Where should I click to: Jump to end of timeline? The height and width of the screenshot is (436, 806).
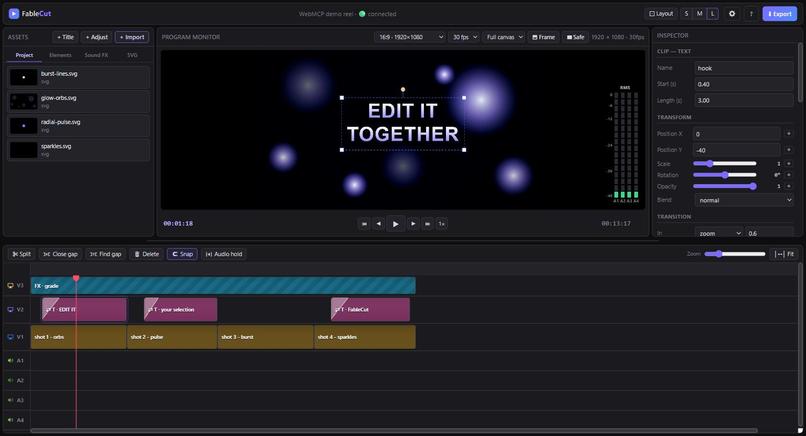click(x=427, y=224)
